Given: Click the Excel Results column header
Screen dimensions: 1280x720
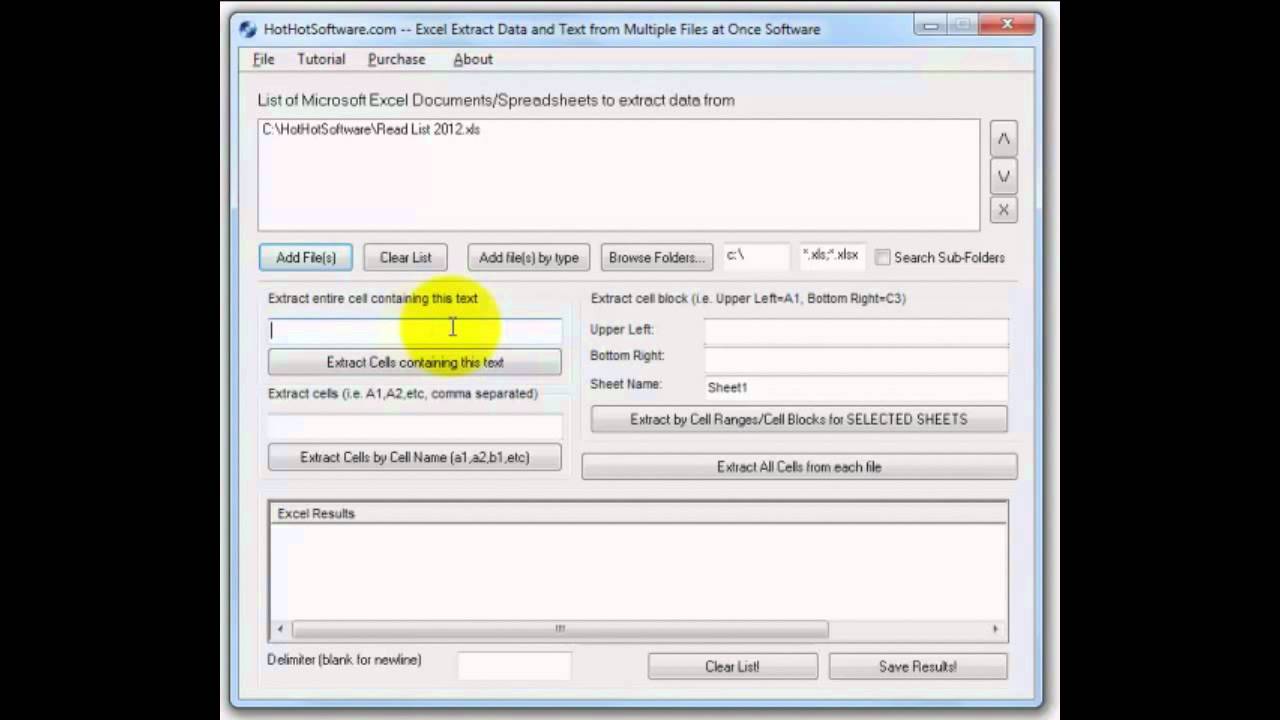Looking at the screenshot, I should (638, 513).
